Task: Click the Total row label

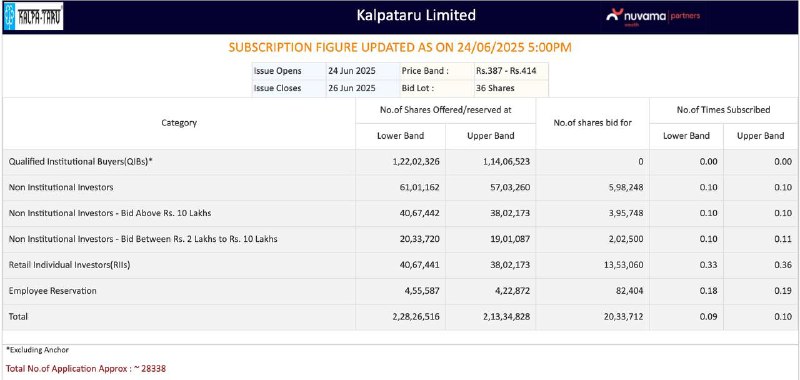Action: [18, 316]
